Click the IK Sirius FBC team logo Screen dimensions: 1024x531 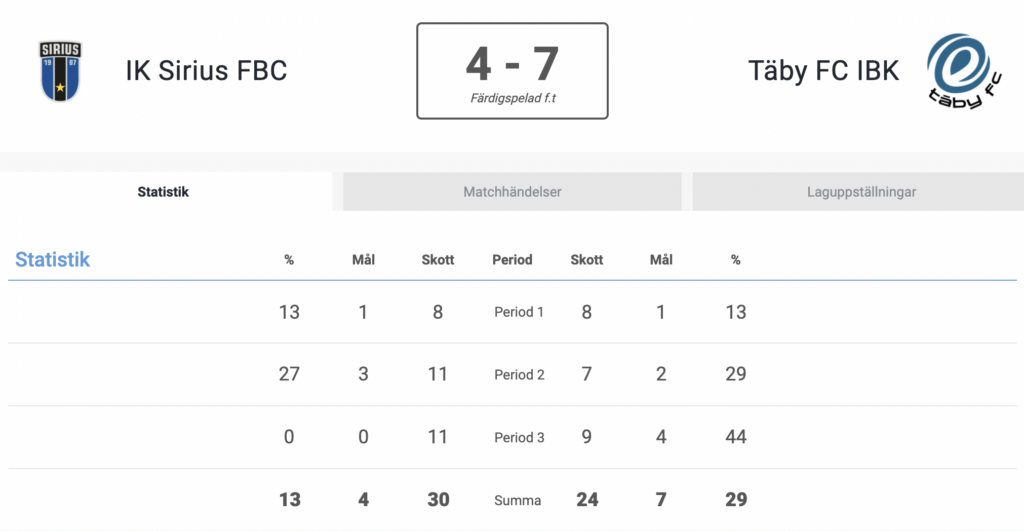(x=60, y=71)
